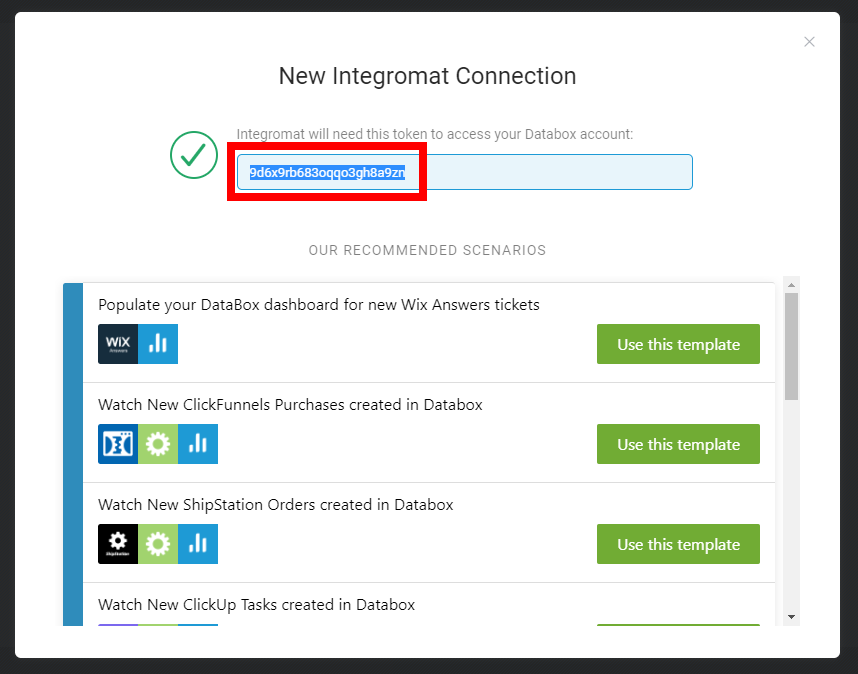Open 'Populate your DataBox dashboard' scenario title
The image size is (858, 674).
pos(318,305)
